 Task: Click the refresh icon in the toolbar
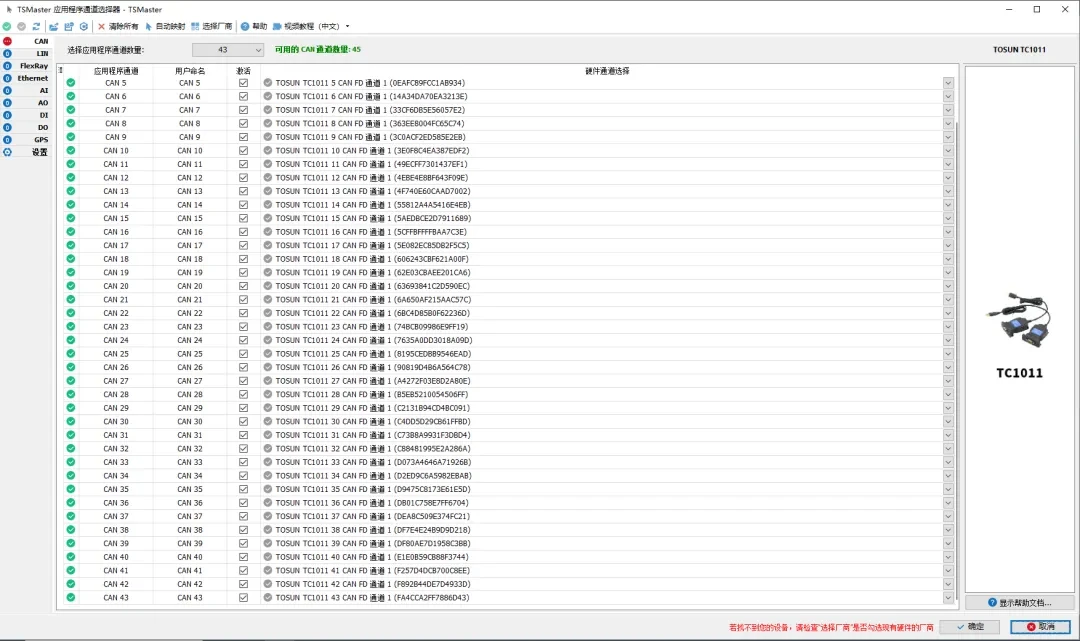coord(36,26)
